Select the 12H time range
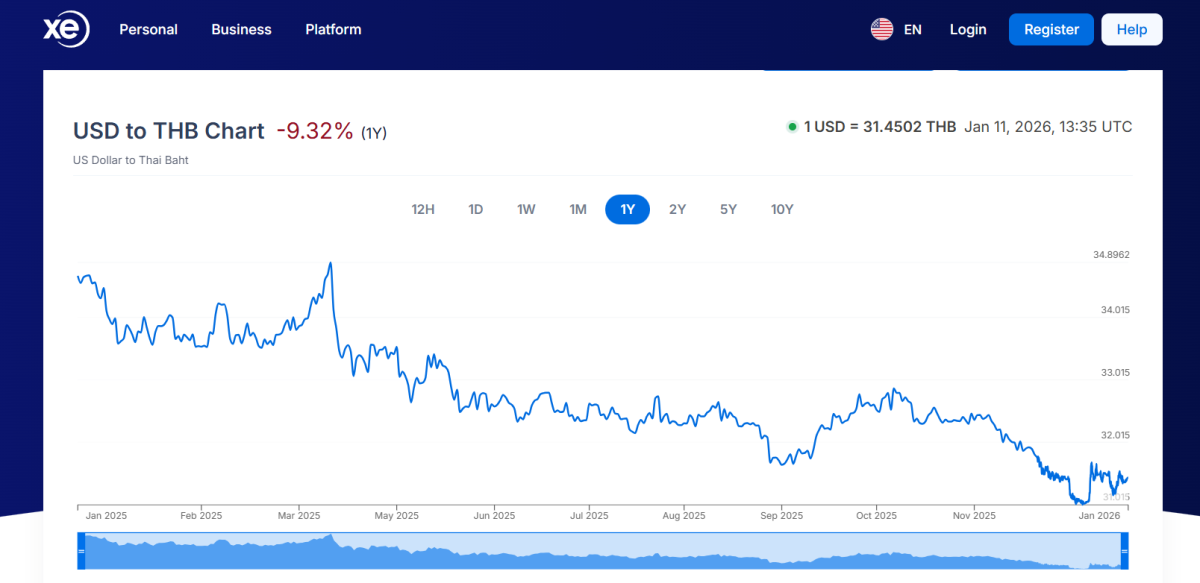1200x583 pixels. 423,209
